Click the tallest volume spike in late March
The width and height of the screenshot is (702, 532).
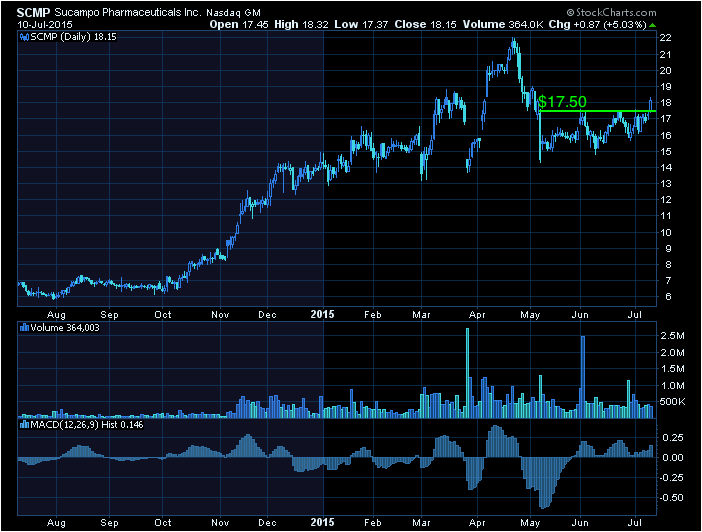pos(467,373)
